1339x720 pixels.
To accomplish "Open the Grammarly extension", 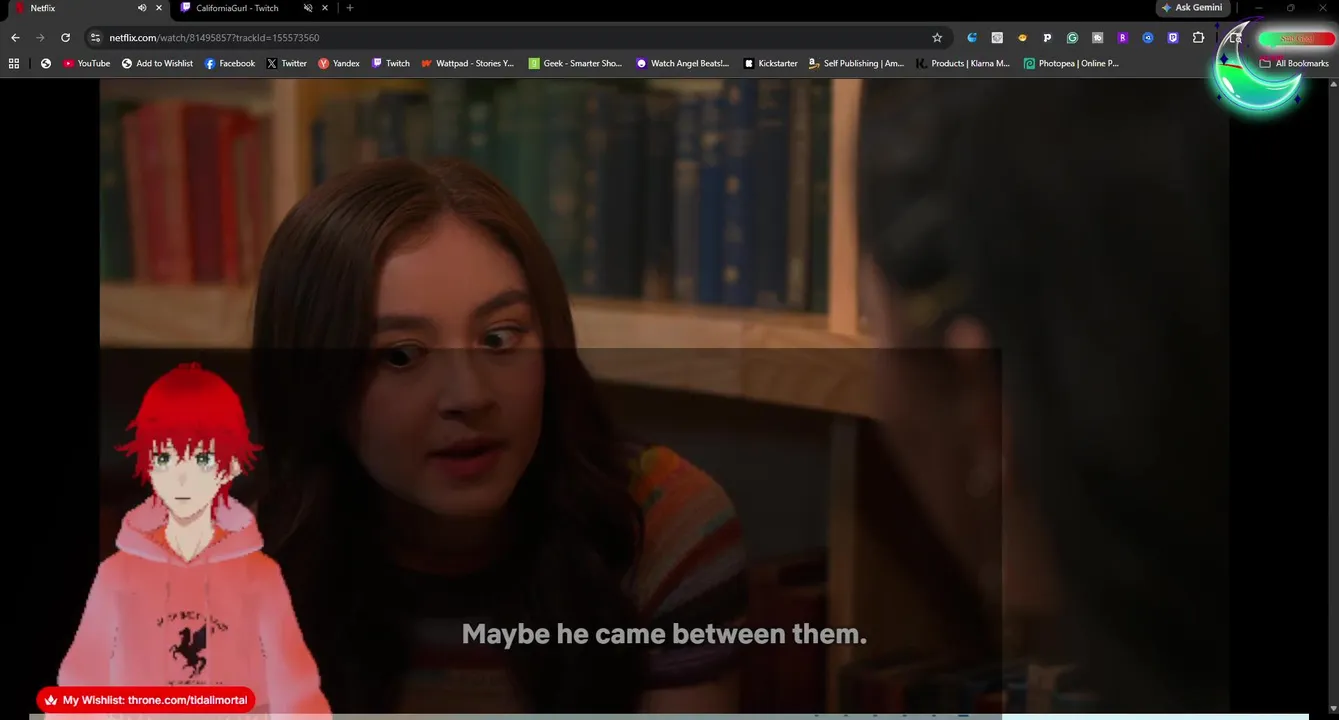I will click(x=1072, y=38).
